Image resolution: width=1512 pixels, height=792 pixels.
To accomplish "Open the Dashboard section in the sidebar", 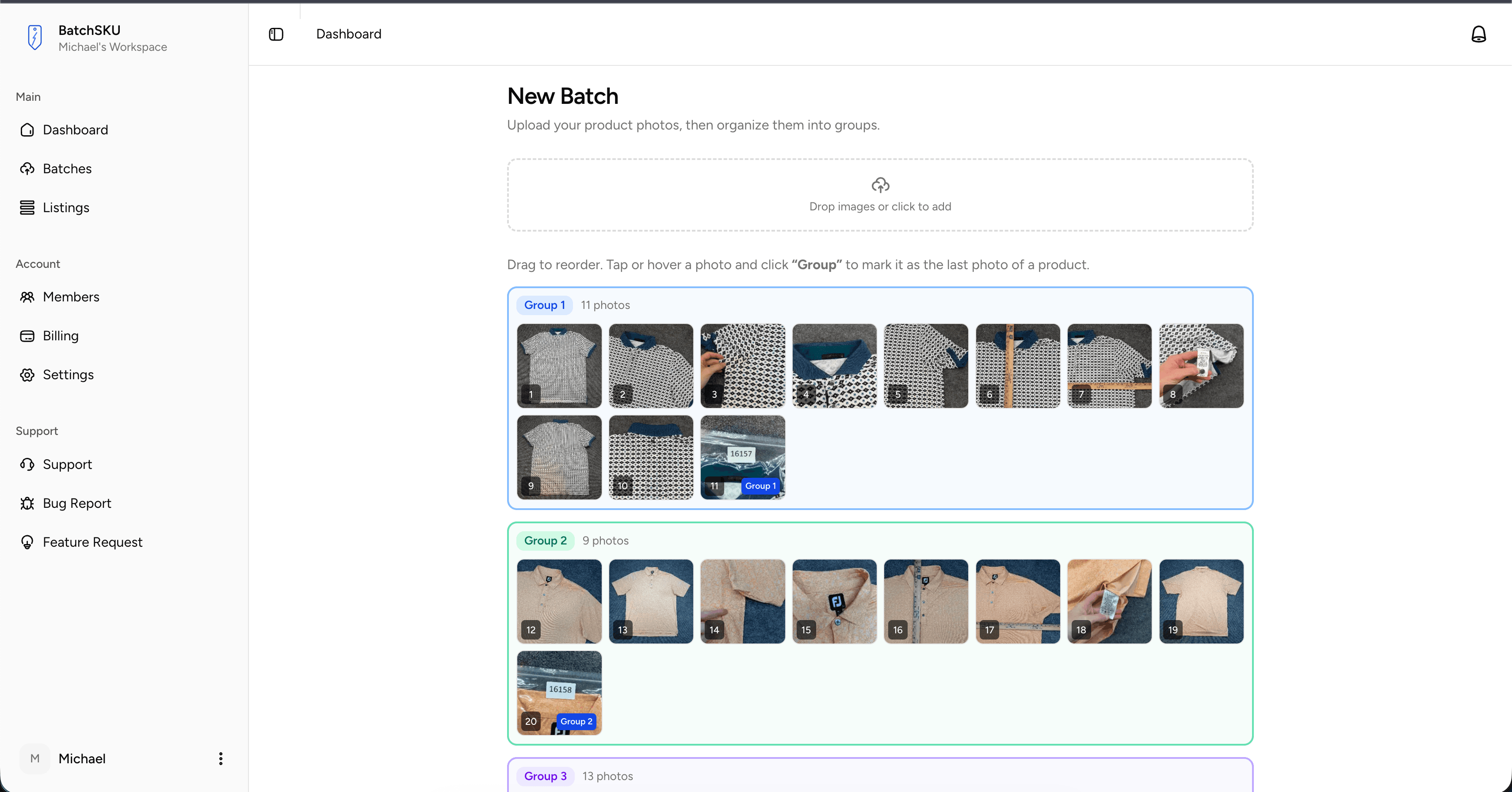I will 75,129.
